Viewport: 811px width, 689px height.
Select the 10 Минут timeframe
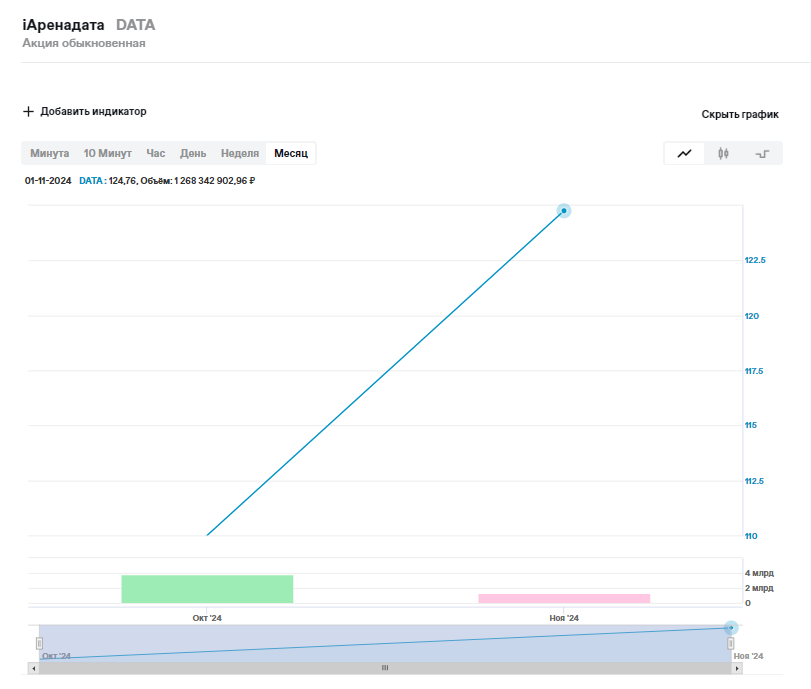107,154
